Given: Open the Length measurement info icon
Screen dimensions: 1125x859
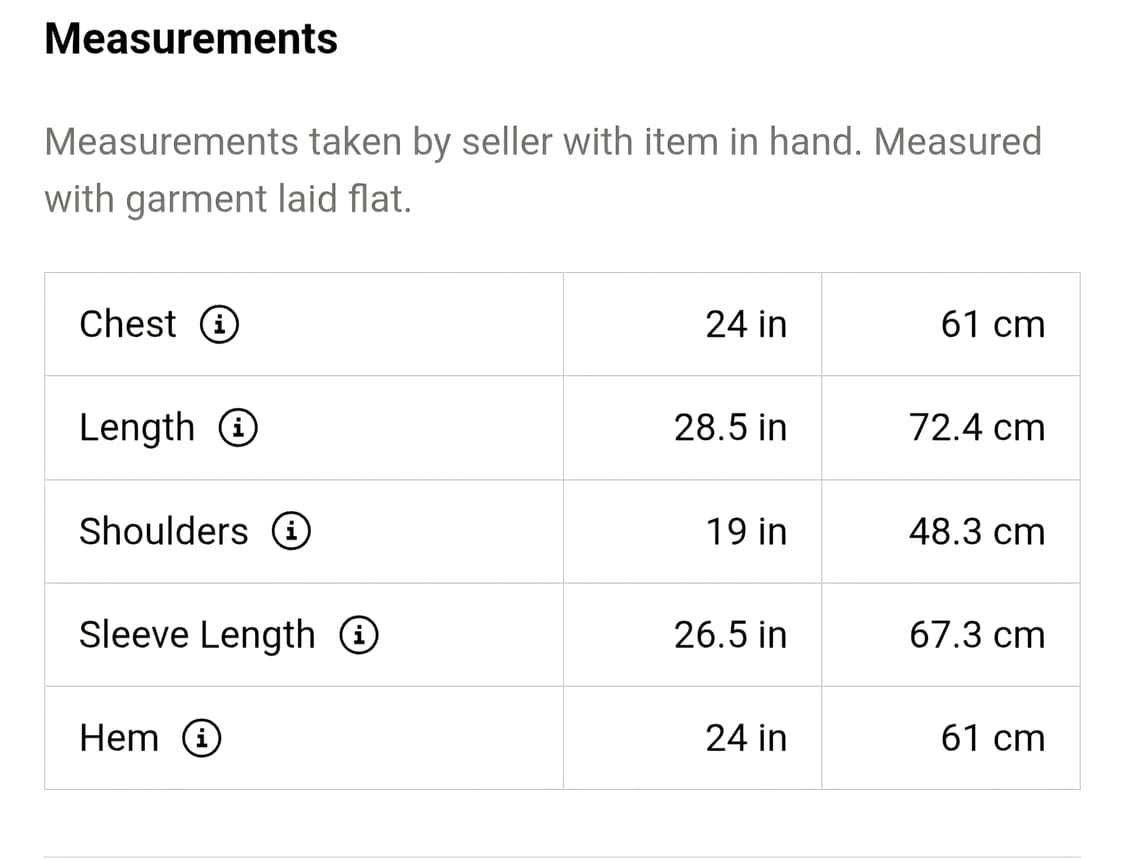Looking at the screenshot, I should click(x=239, y=428).
